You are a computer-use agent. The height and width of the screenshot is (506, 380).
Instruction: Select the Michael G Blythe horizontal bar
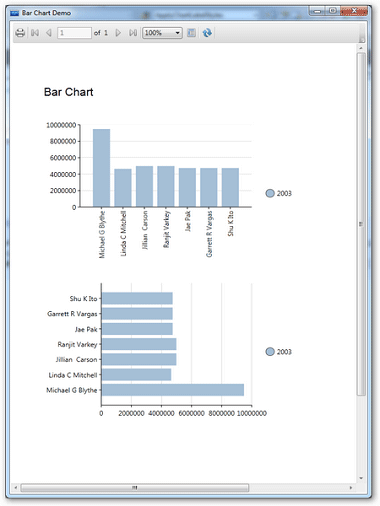coord(173,390)
